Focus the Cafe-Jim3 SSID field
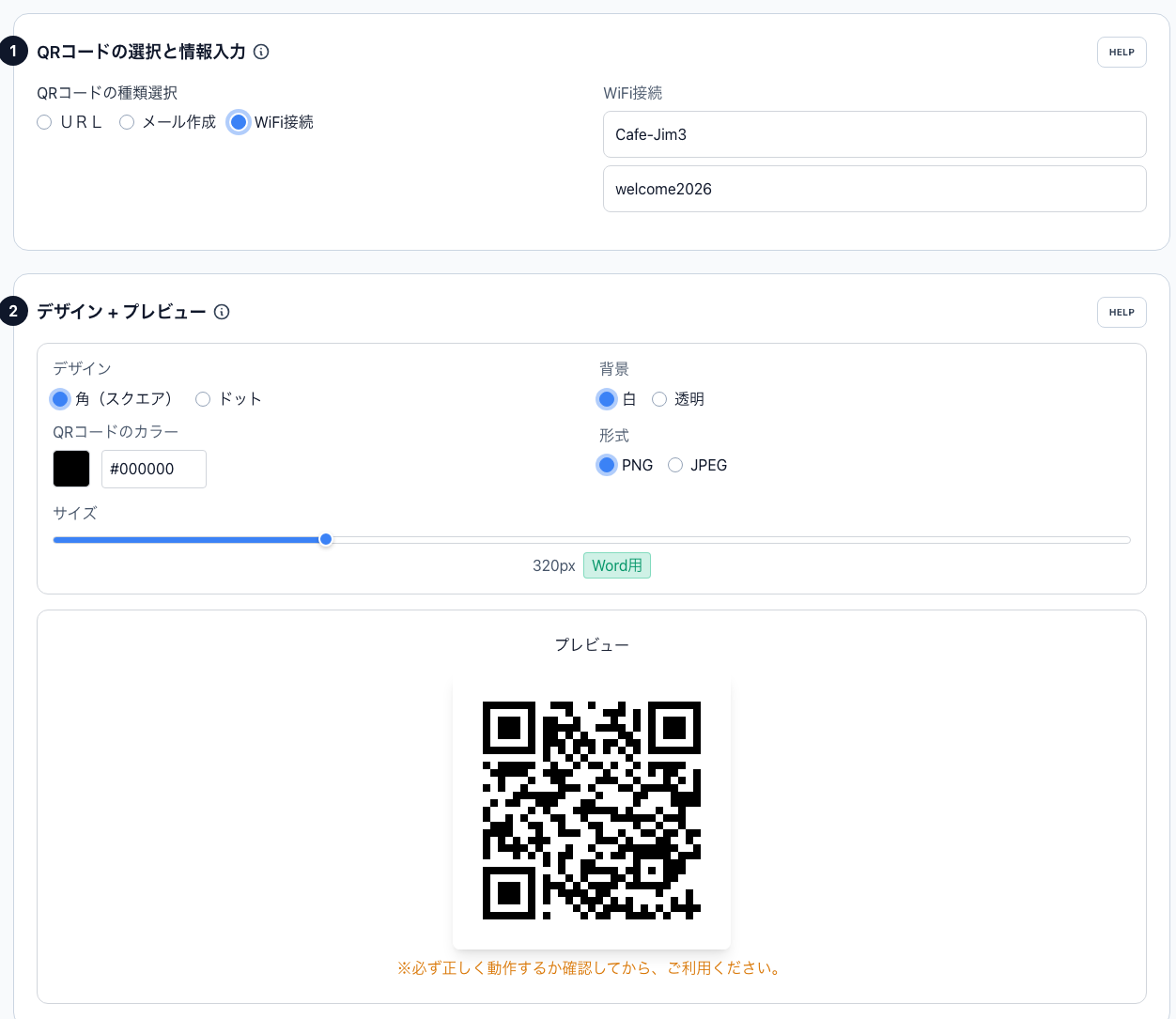This screenshot has width=1176, height=1019. [x=874, y=134]
